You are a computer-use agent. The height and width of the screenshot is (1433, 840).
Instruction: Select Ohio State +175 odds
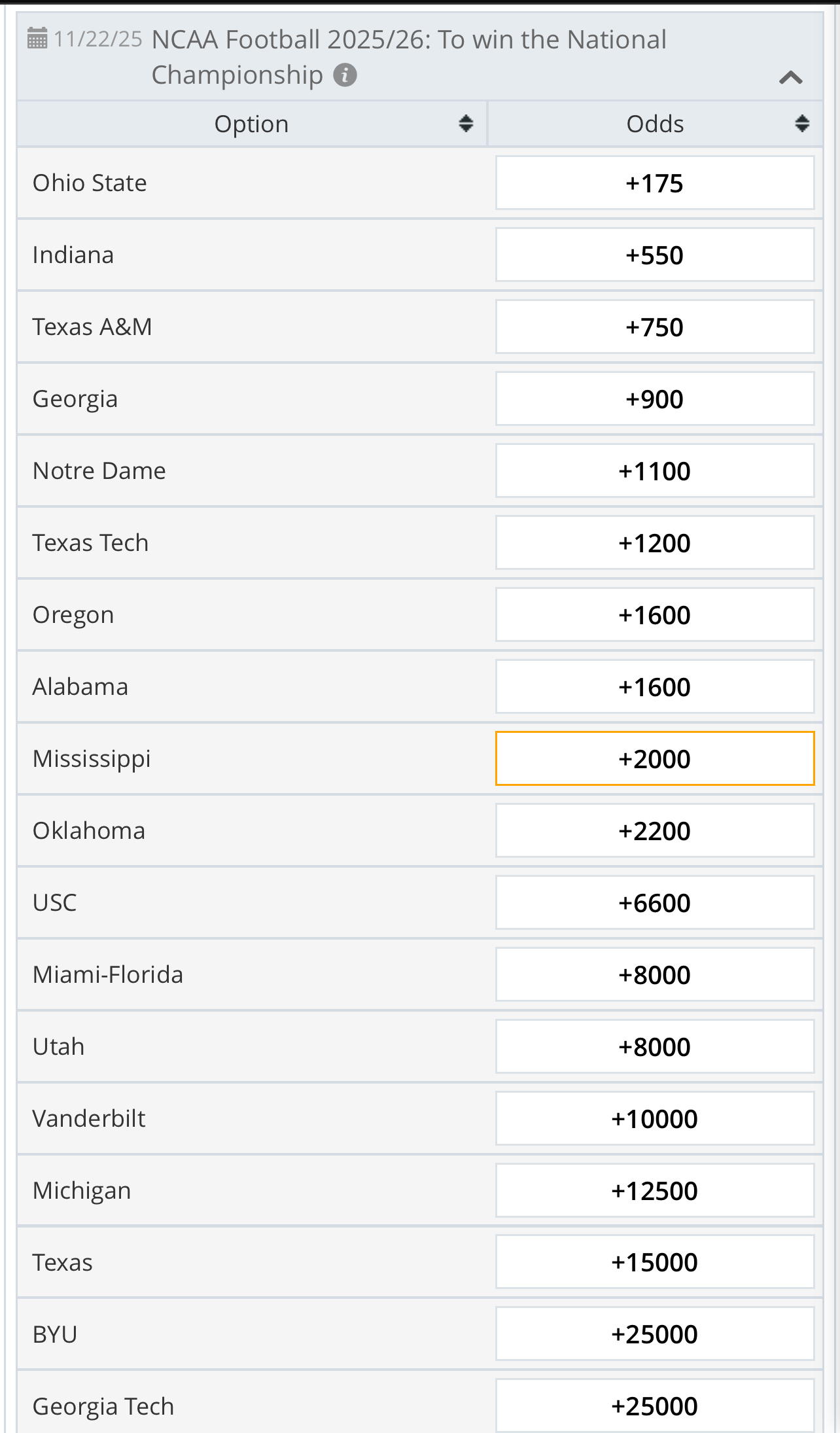(x=654, y=183)
